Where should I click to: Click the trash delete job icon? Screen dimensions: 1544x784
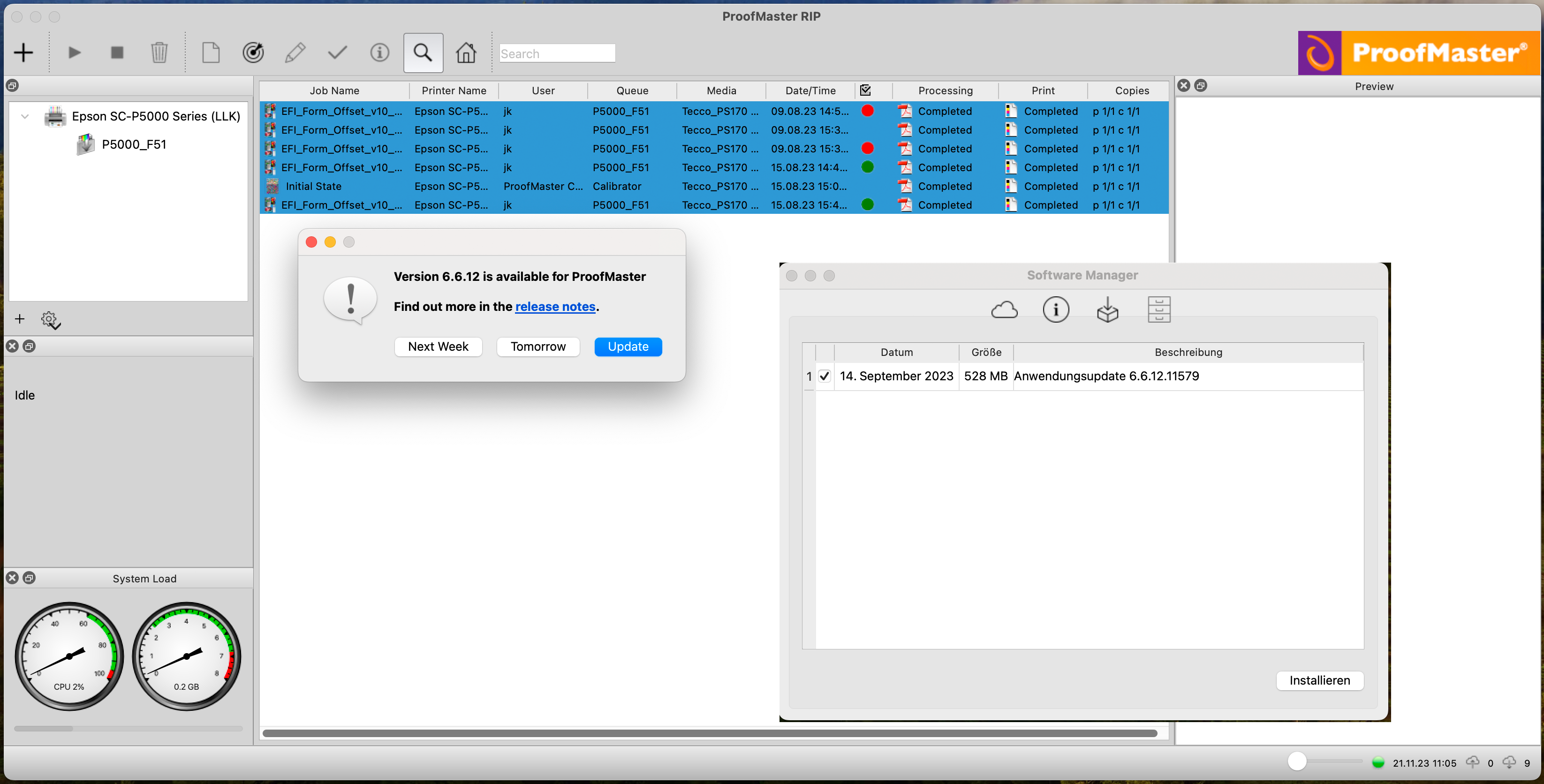tap(159, 53)
